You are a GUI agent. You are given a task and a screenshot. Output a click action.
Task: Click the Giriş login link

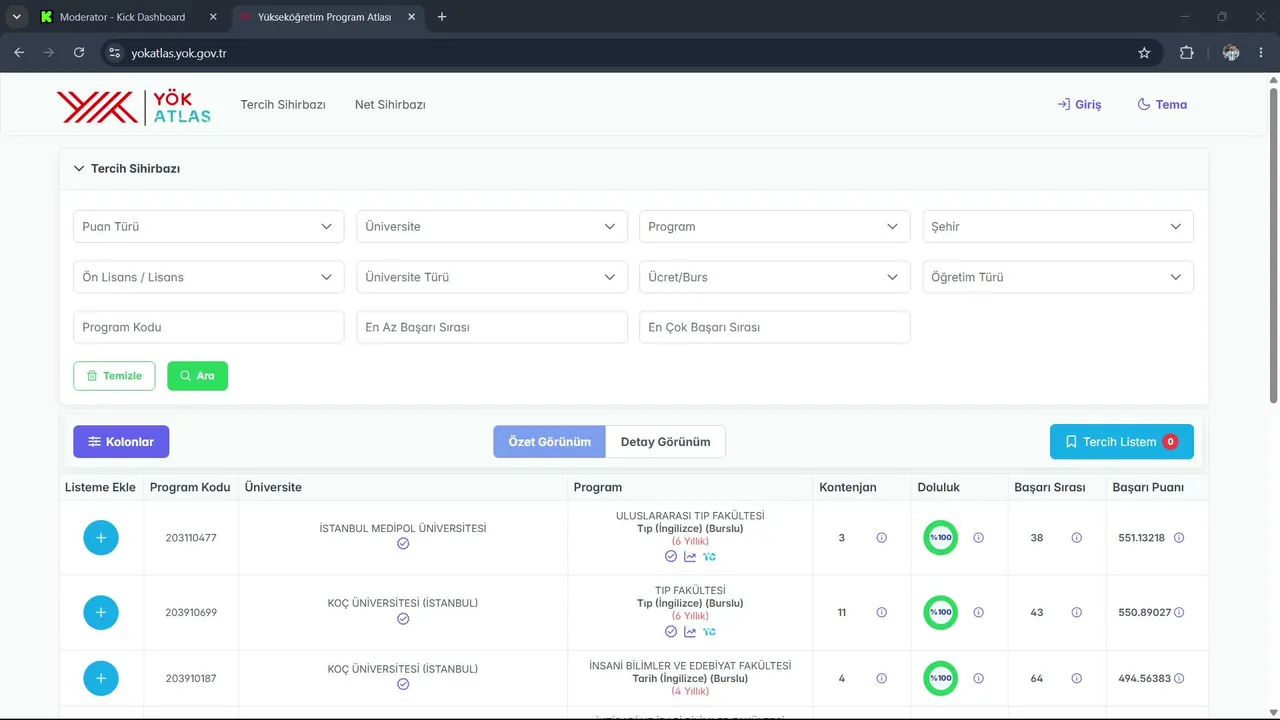pos(1079,105)
